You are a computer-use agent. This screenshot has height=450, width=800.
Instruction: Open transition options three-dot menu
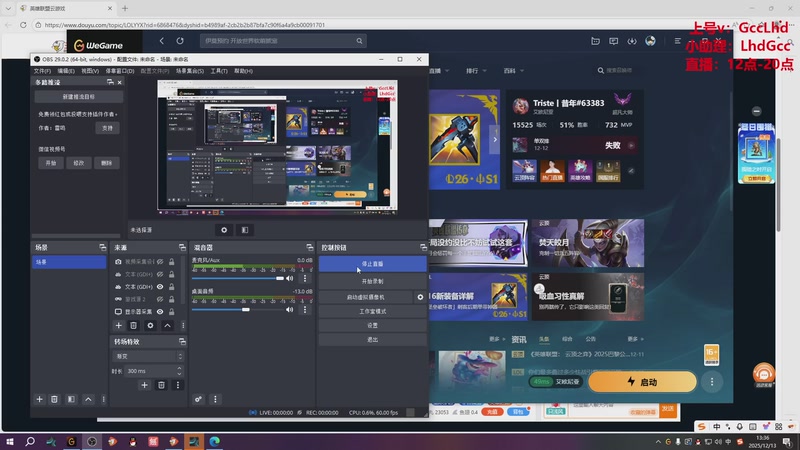tap(178, 385)
